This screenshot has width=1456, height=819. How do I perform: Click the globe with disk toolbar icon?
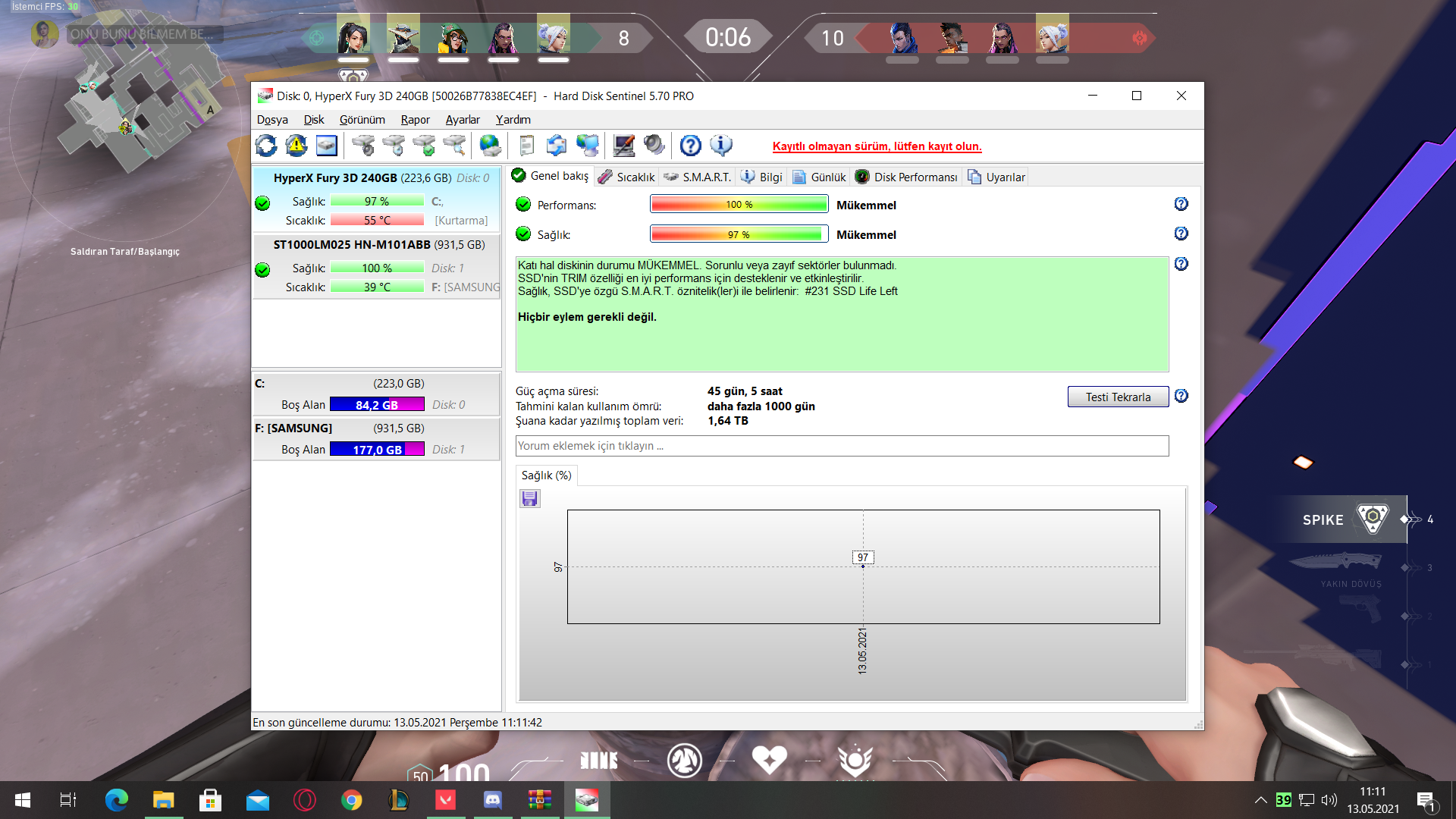(491, 145)
